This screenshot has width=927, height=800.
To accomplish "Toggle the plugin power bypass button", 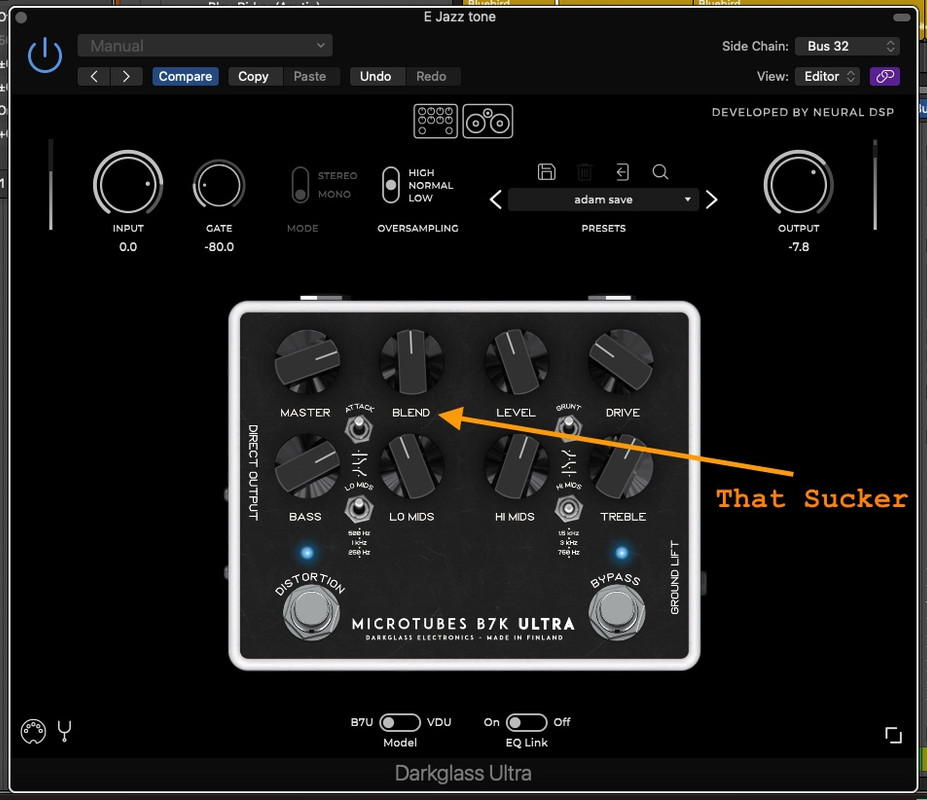I will (x=45, y=56).
